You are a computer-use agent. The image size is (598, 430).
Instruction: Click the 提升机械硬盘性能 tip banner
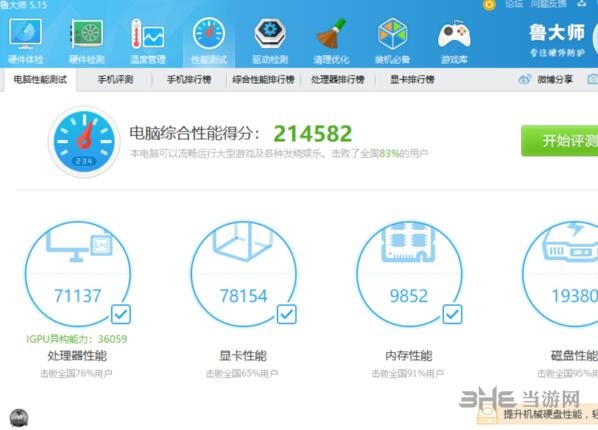538,414
